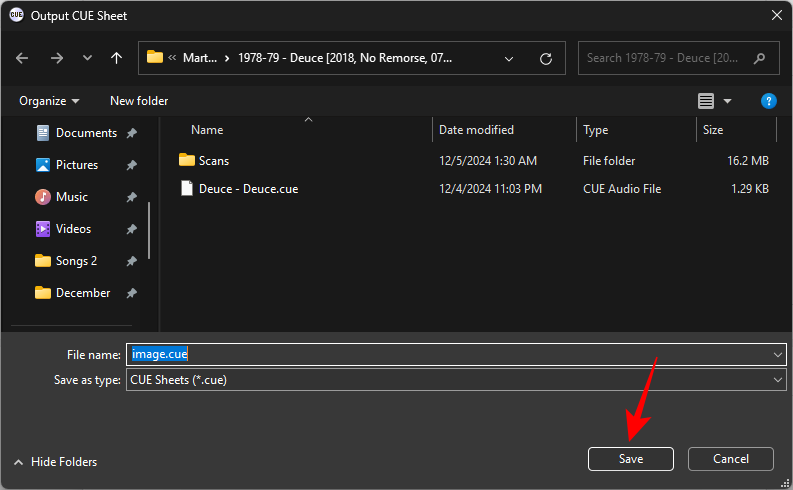Expand the view options dropdown arrow
Viewport: 793px width, 490px height.
click(727, 101)
